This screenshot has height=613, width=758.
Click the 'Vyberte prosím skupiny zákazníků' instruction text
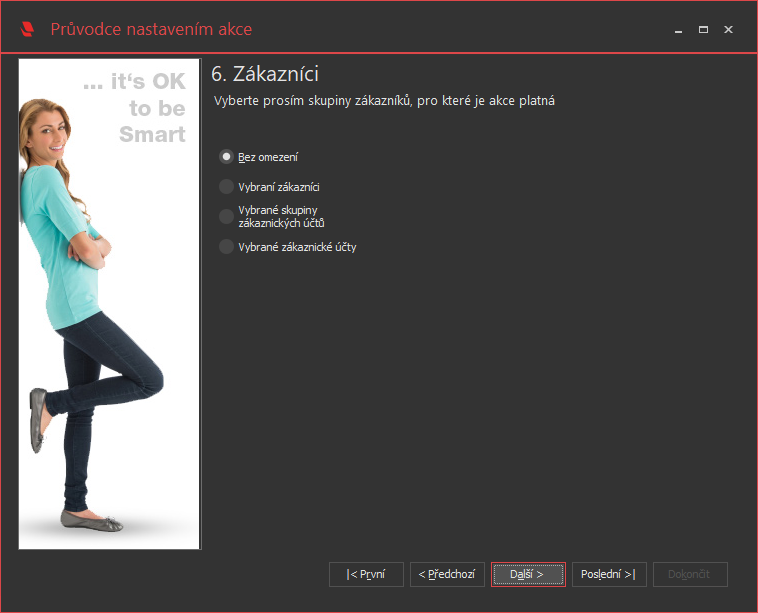[x=384, y=101]
